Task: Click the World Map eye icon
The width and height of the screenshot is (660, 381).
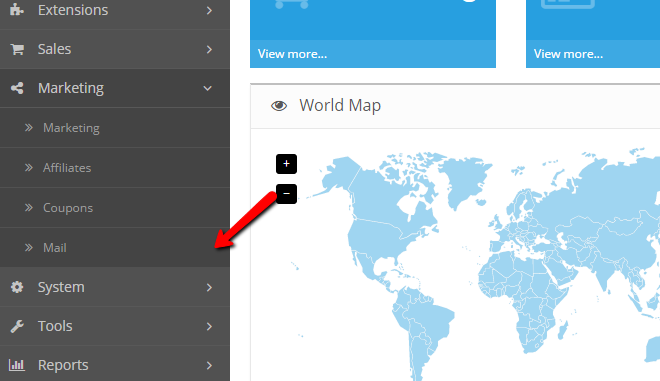Action: tap(279, 106)
